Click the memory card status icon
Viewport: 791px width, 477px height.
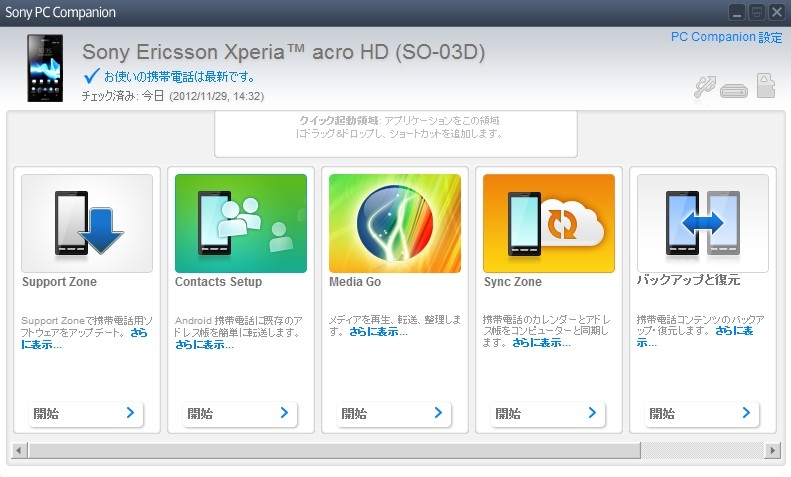(x=766, y=86)
